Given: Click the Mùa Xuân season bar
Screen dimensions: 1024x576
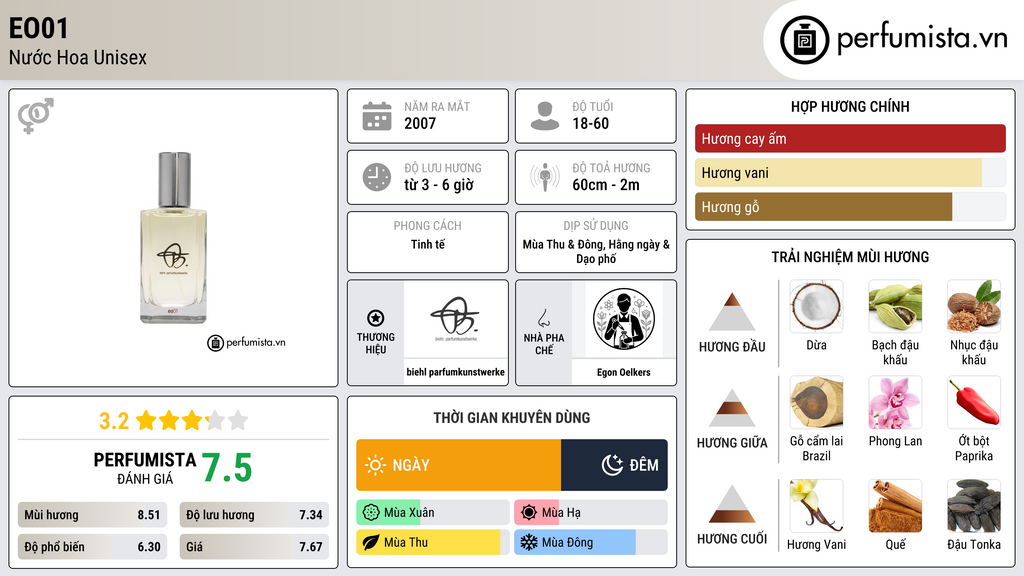Looking at the screenshot, I should 432,513.
